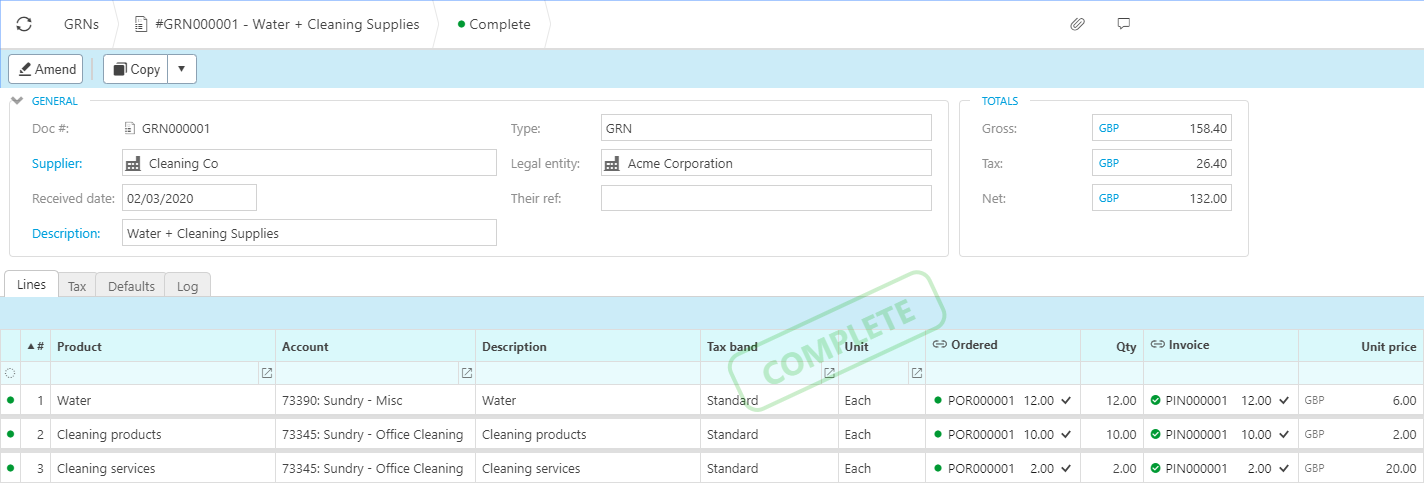Image resolution: width=1424 pixels, height=483 pixels.
Task: Open the Log tab
Action: 187,286
